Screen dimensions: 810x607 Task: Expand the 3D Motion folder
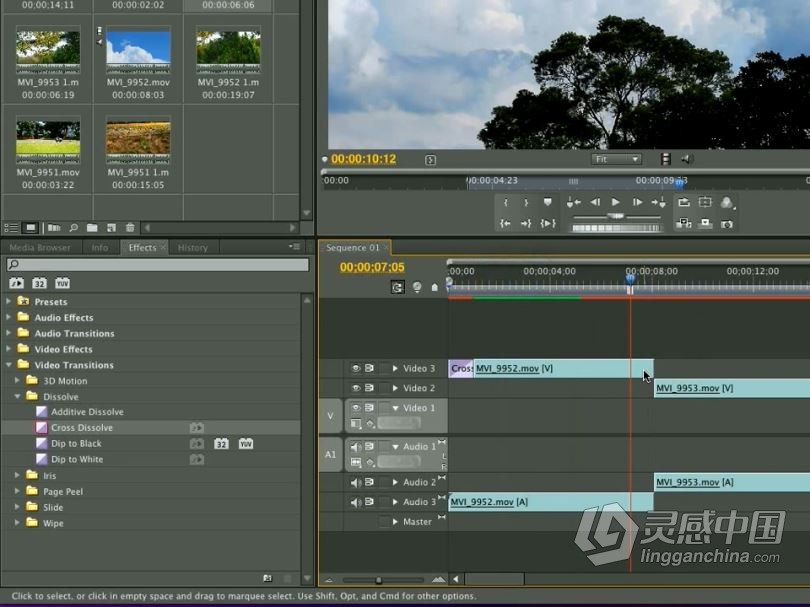tap(17, 380)
